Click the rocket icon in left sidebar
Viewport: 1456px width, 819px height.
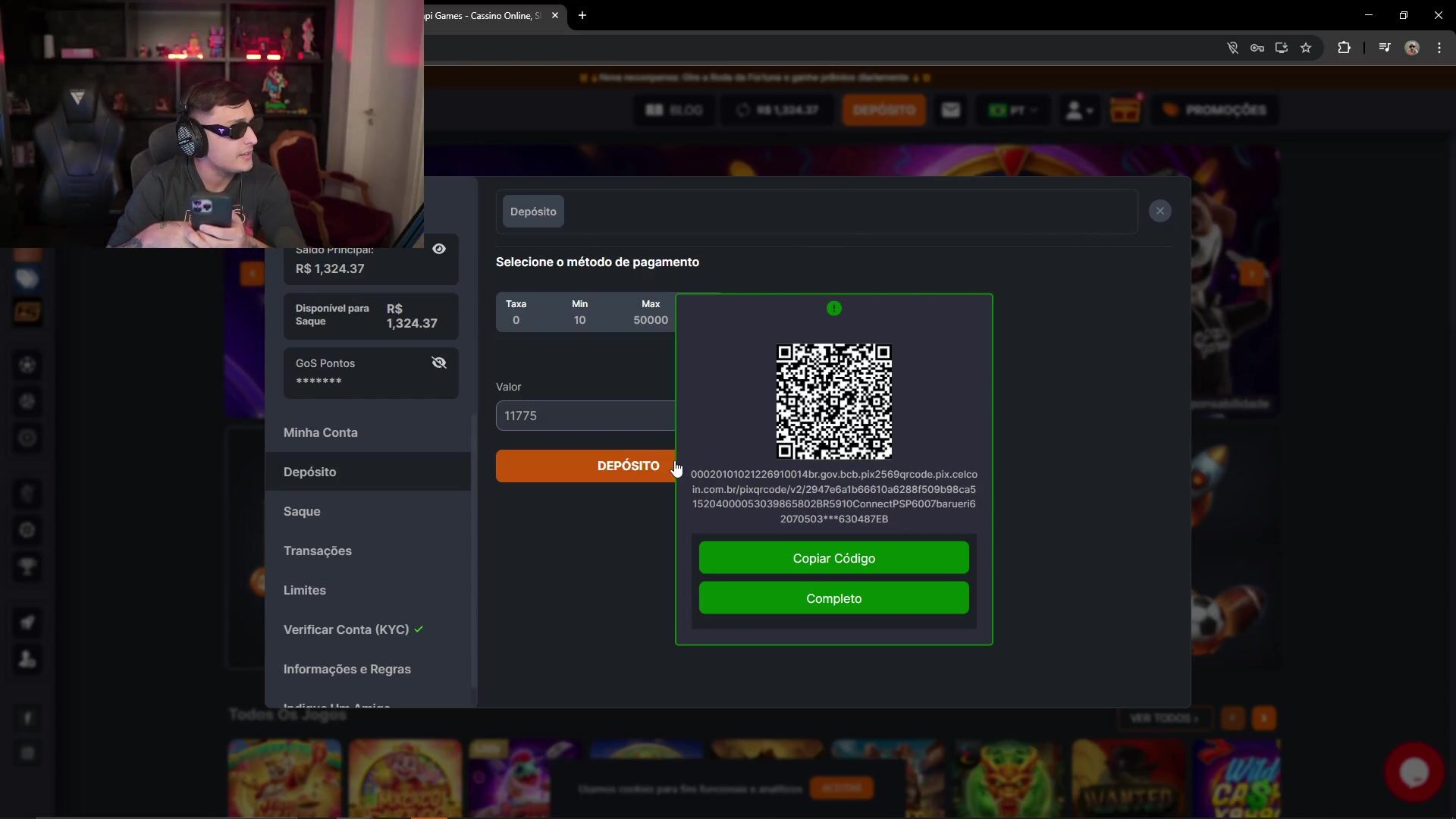tap(27, 623)
